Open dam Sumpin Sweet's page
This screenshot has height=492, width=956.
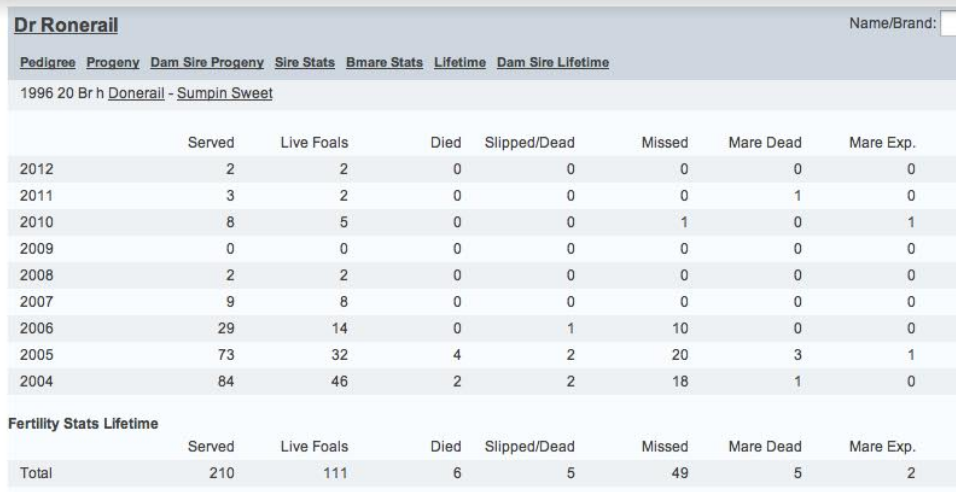pyautogui.click(x=225, y=94)
